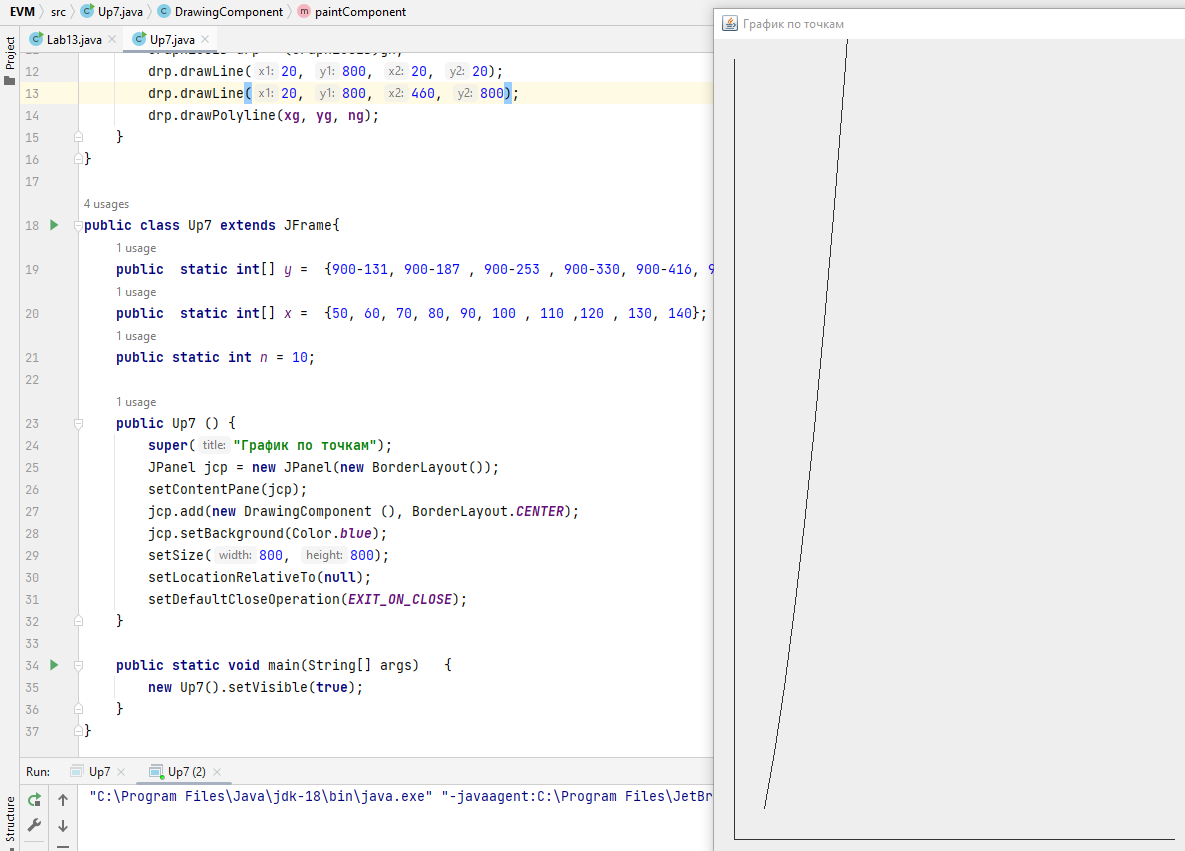Run main method from the line 34 gutter
The image size is (1185, 851).
point(54,664)
